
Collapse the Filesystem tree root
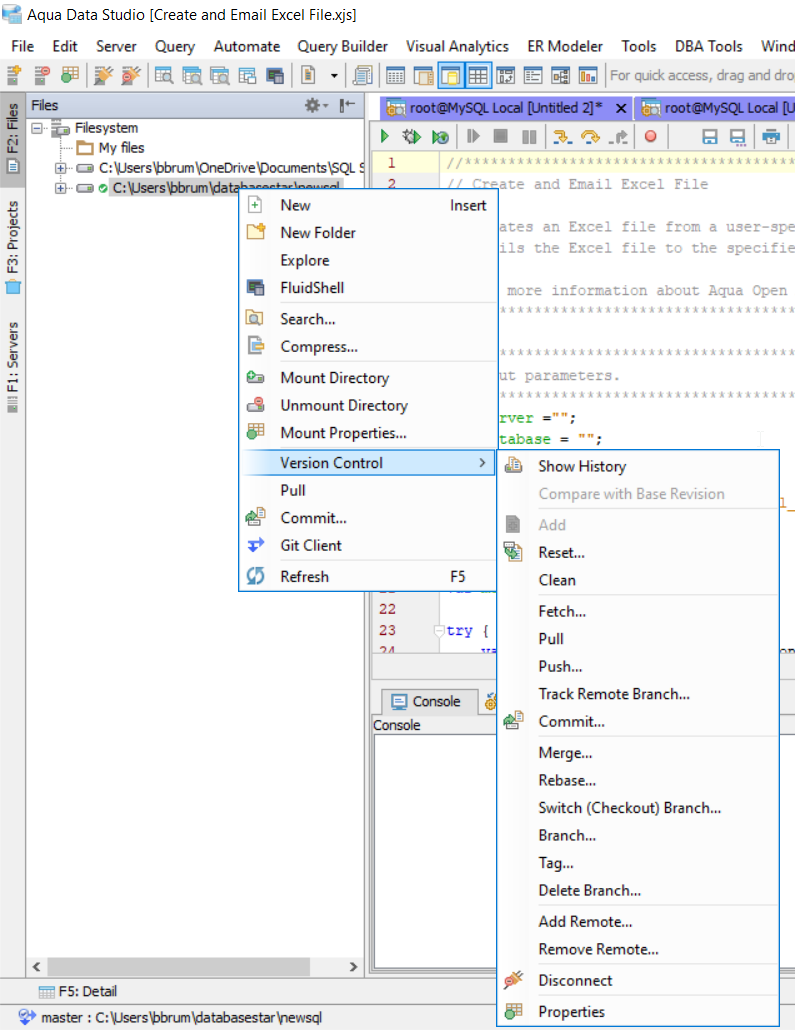pyautogui.click(x=37, y=128)
